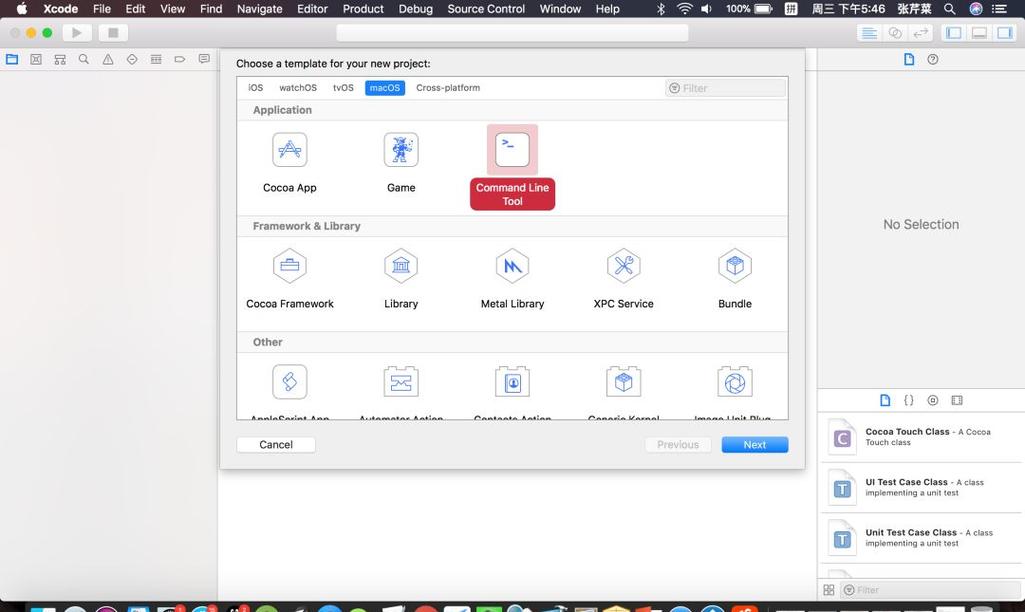Open the Source Control menu

point(486,8)
